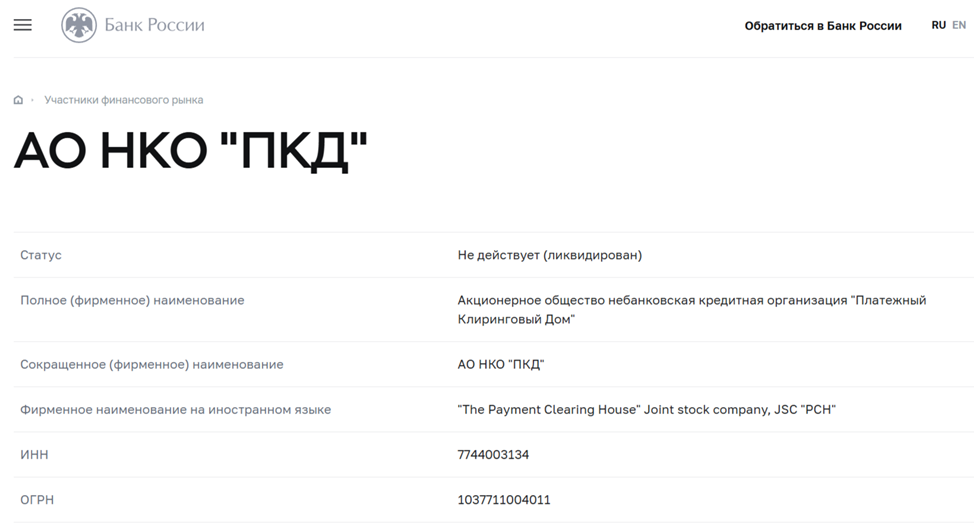Click the "ОГРН" row label
The width and height of the screenshot is (974, 523).
pyautogui.click(x=37, y=500)
